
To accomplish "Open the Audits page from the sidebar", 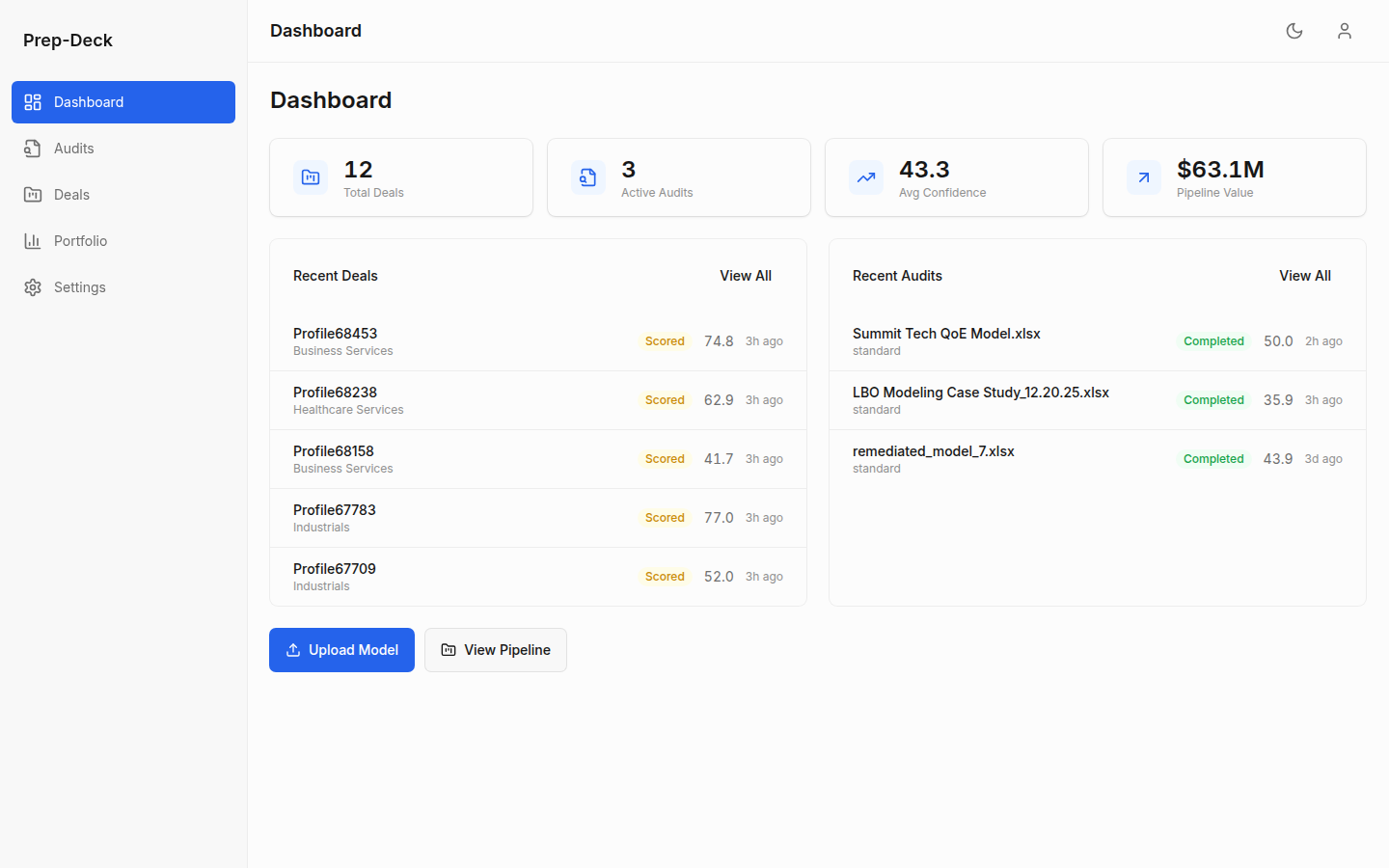I will (73, 149).
